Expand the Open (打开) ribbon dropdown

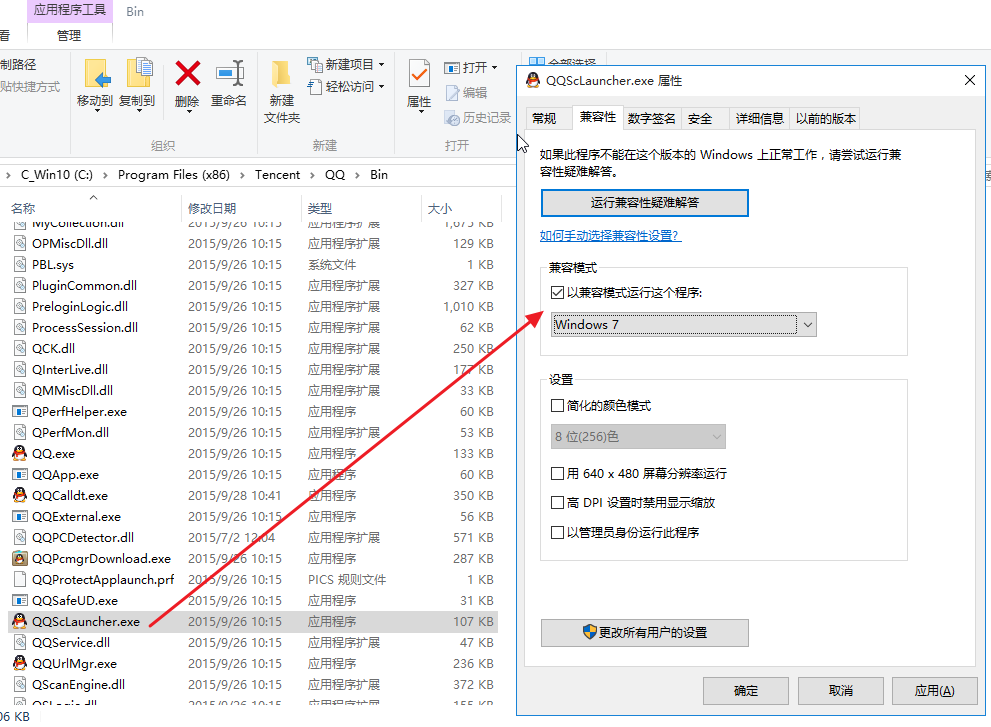(x=494, y=67)
